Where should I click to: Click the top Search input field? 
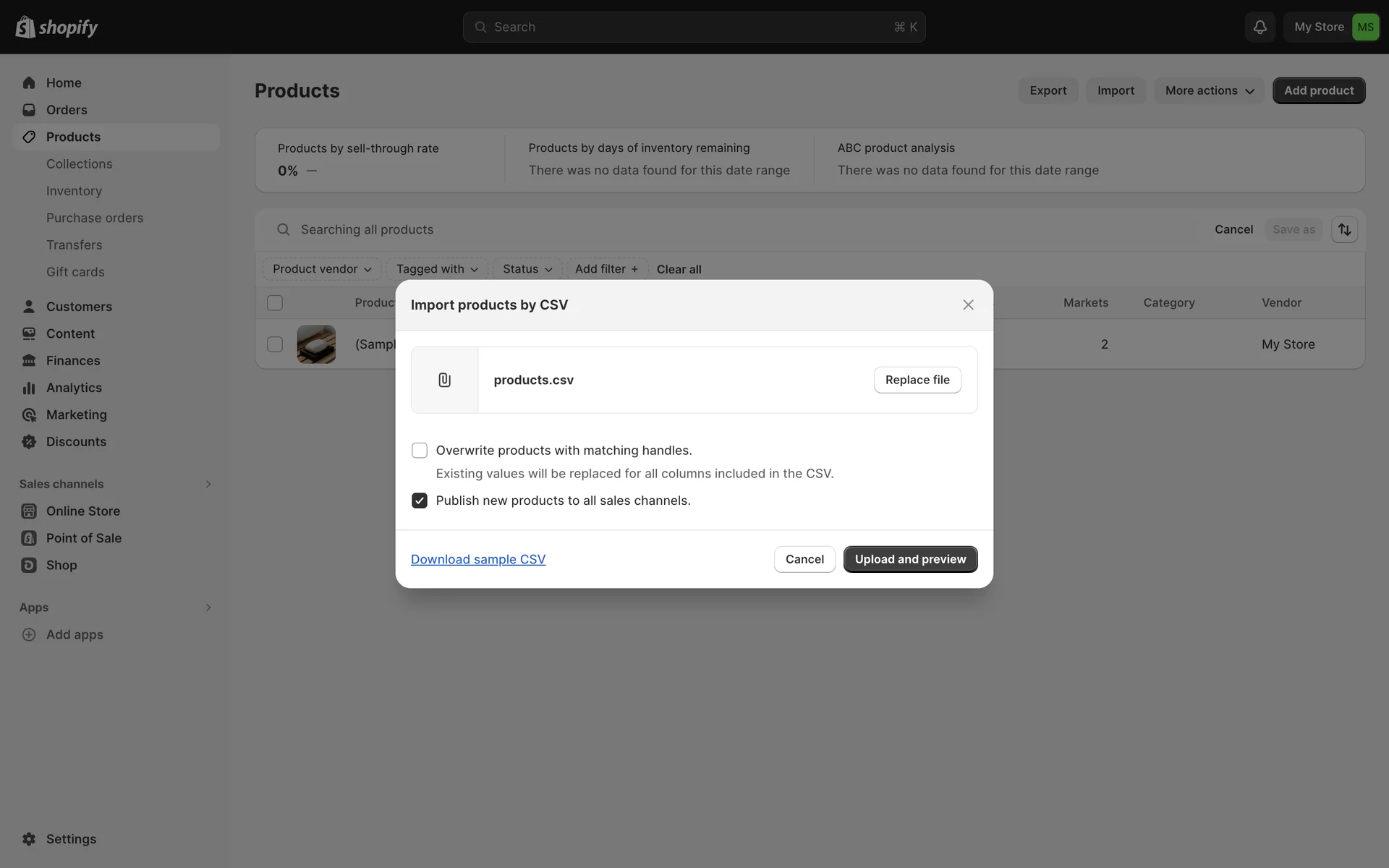[x=693, y=27]
